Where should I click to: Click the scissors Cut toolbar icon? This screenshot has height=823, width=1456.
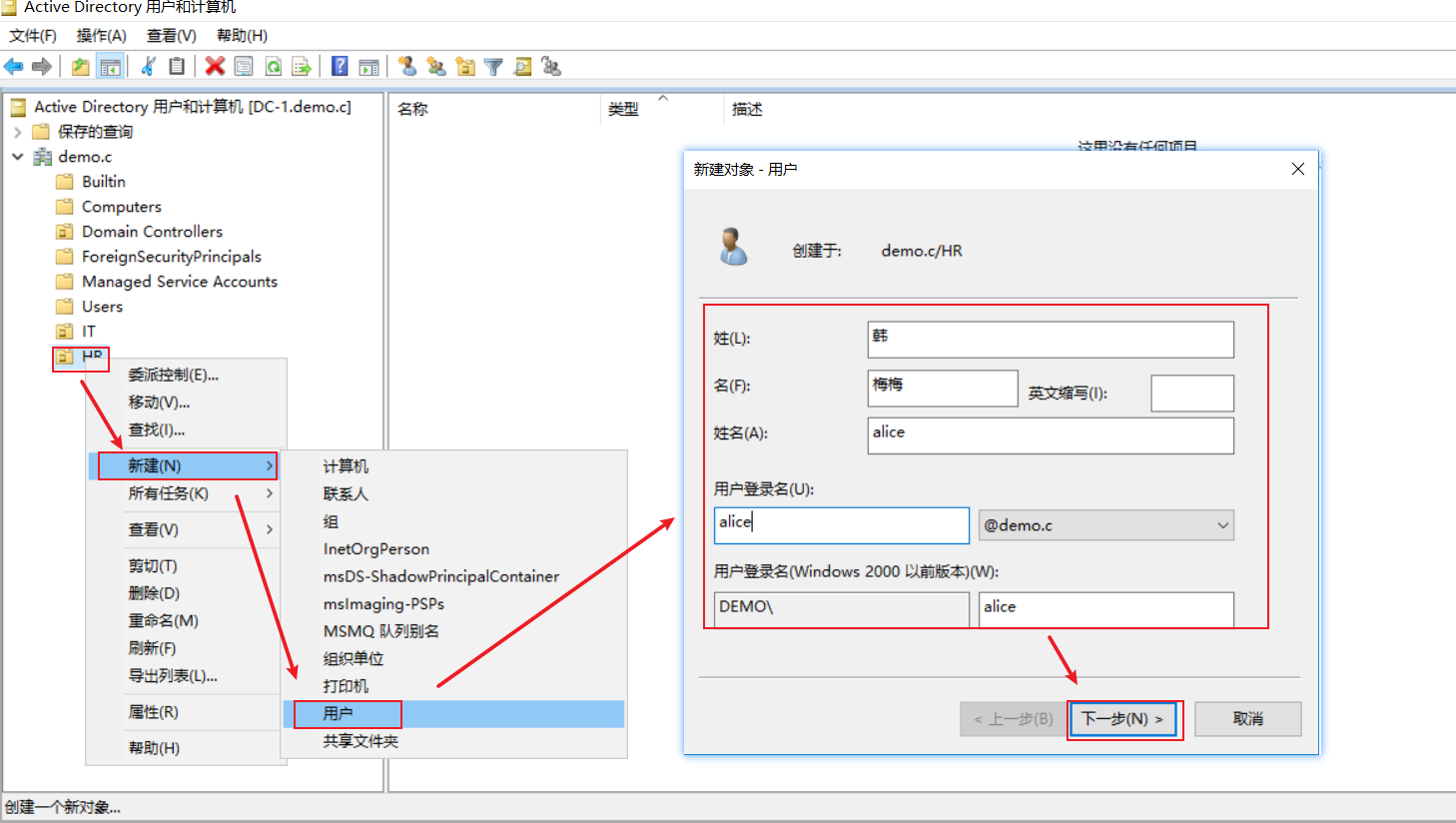[149, 67]
